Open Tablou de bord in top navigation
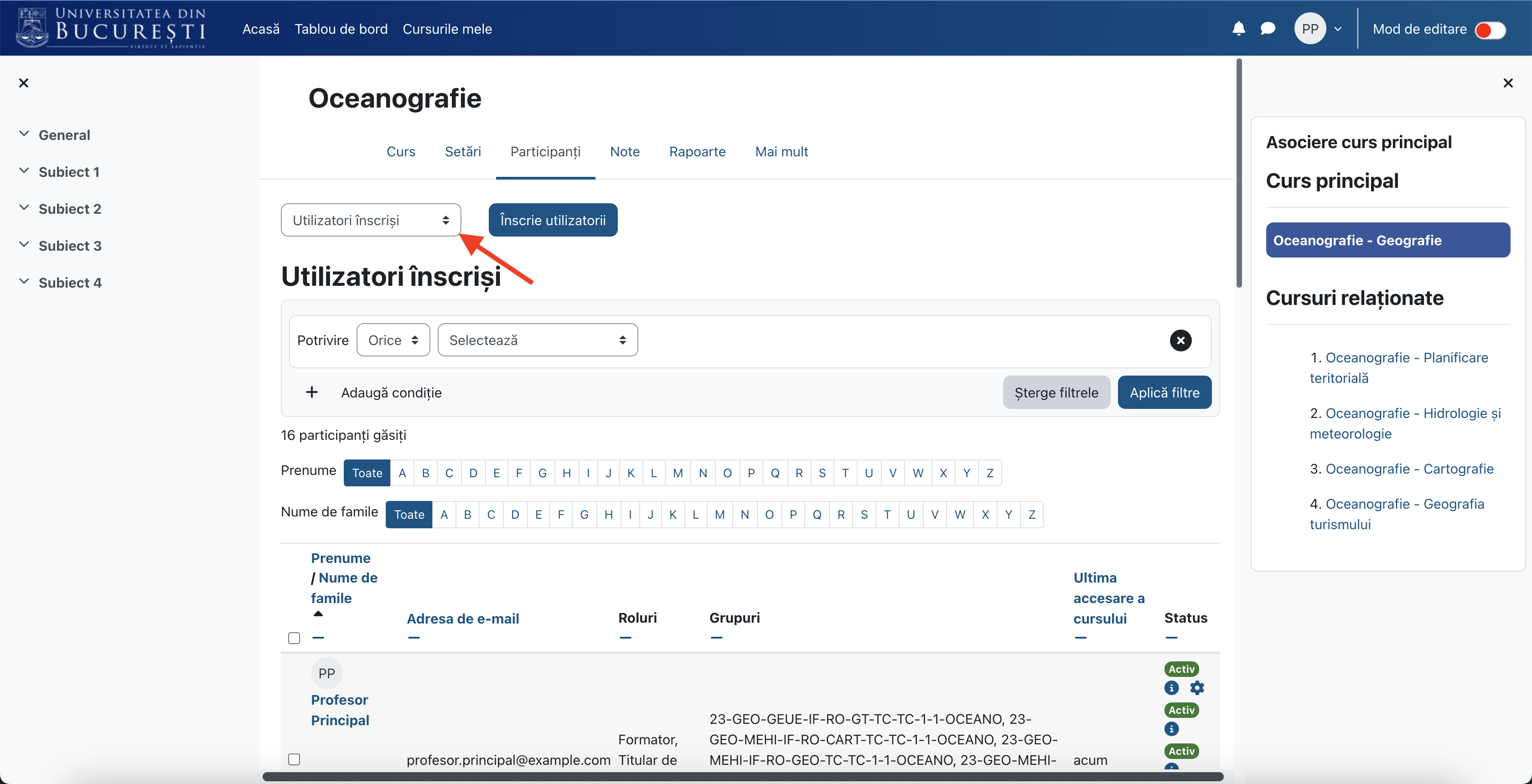The image size is (1532, 784). pyautogui.click(x=341, y=29)
